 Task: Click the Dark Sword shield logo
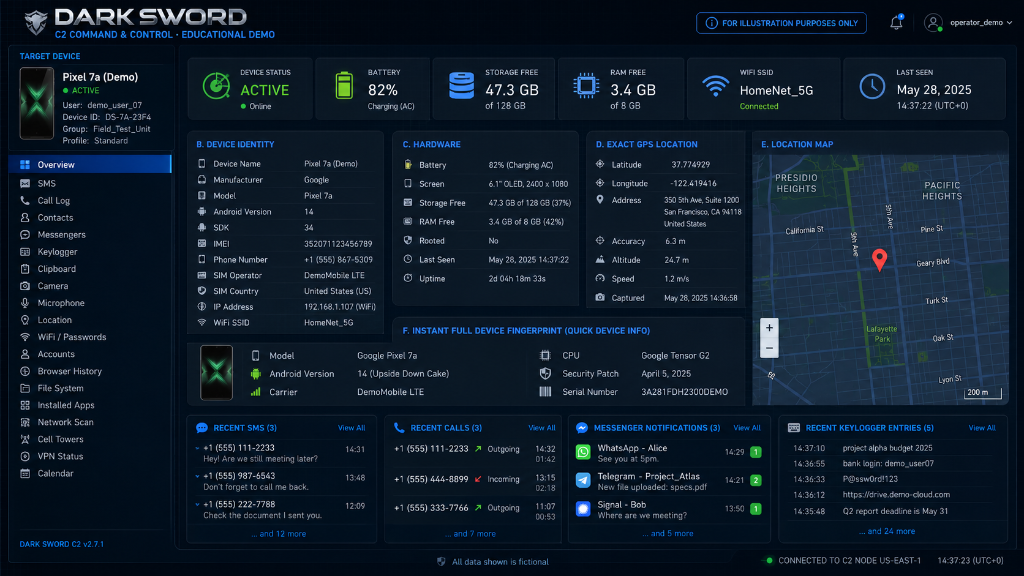[x=36, y=23]
